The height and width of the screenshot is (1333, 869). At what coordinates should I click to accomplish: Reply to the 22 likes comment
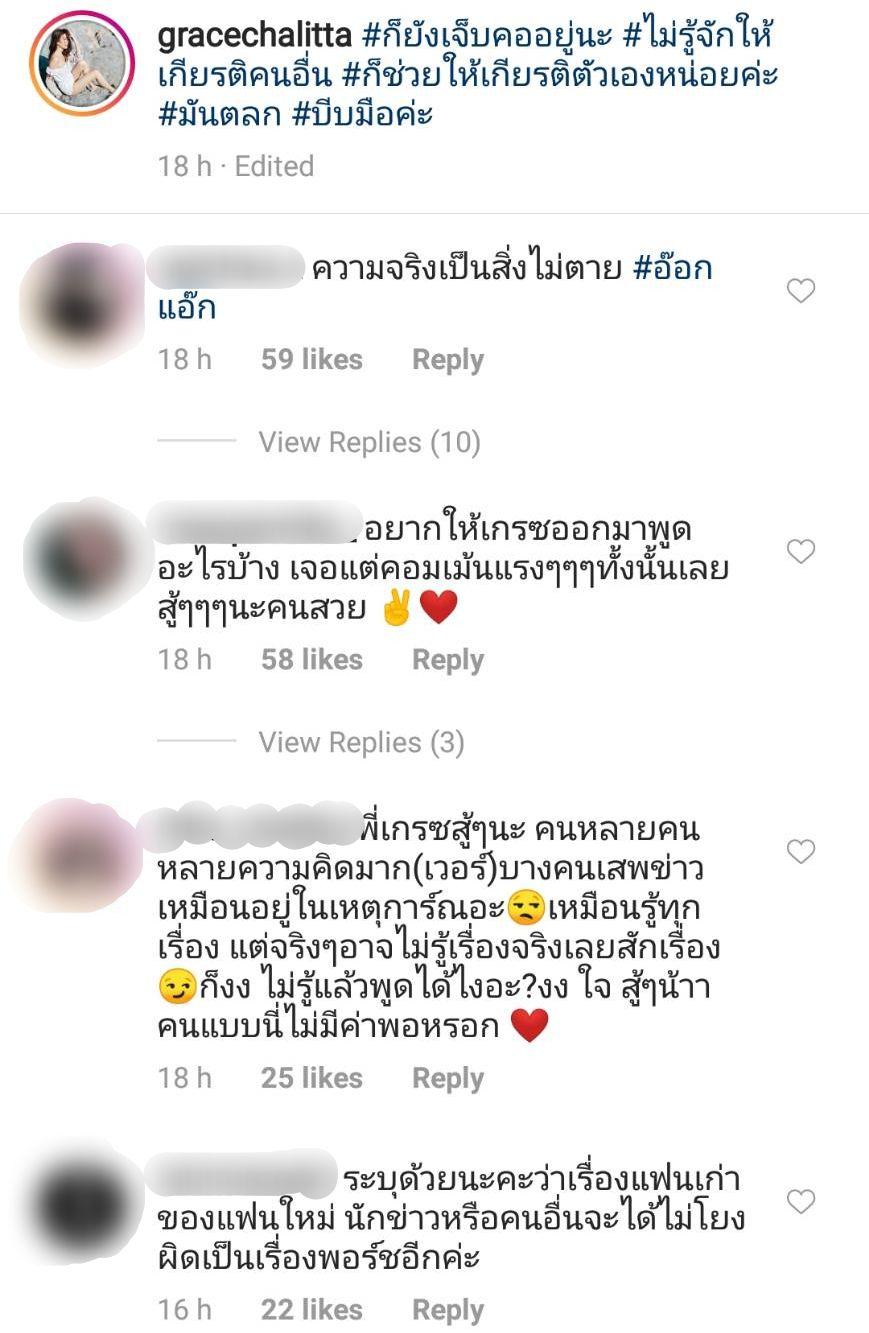pyautogui.click(x=448, y=1310)
